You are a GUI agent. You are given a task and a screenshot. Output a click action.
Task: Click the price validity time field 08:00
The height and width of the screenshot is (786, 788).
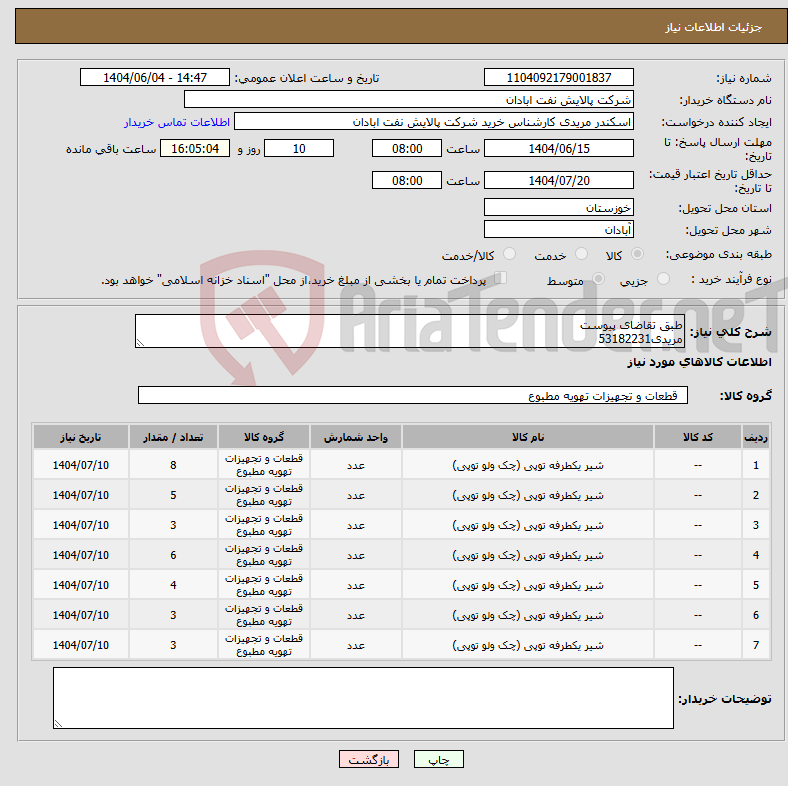[x=407, y=180]
